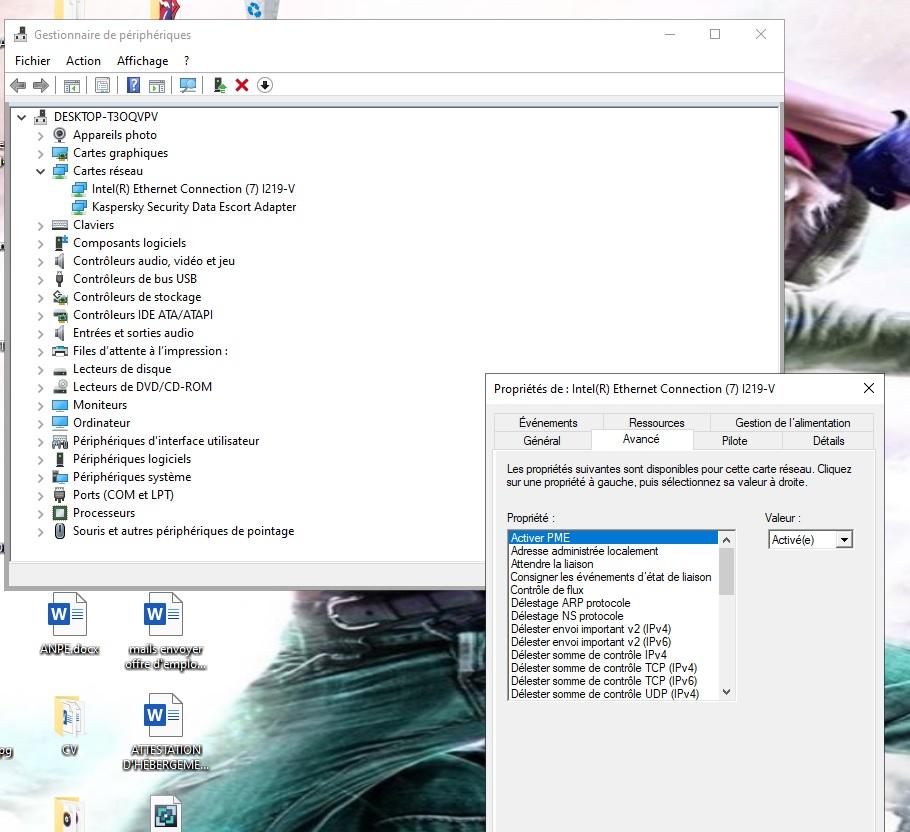Viewport: 910px width, 832px height.
Task: Open the Affichage menu
Action: coord(142,61)
